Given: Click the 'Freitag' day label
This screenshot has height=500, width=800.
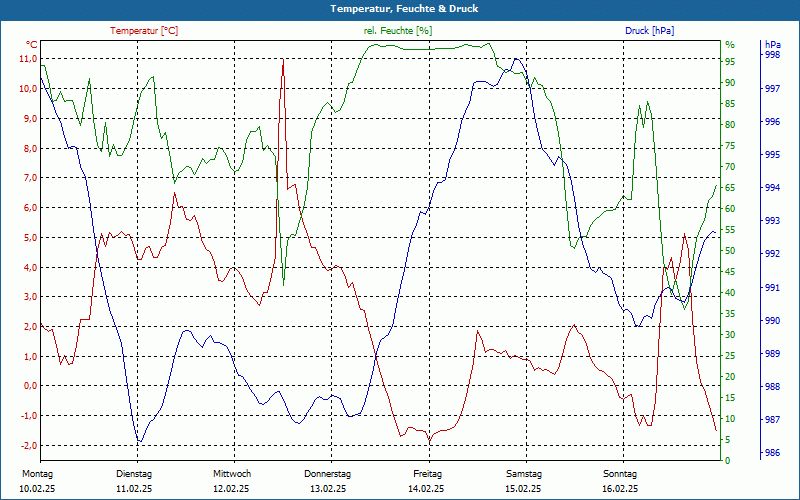Looking at the screenshot, I should click(x=428, y=474).
